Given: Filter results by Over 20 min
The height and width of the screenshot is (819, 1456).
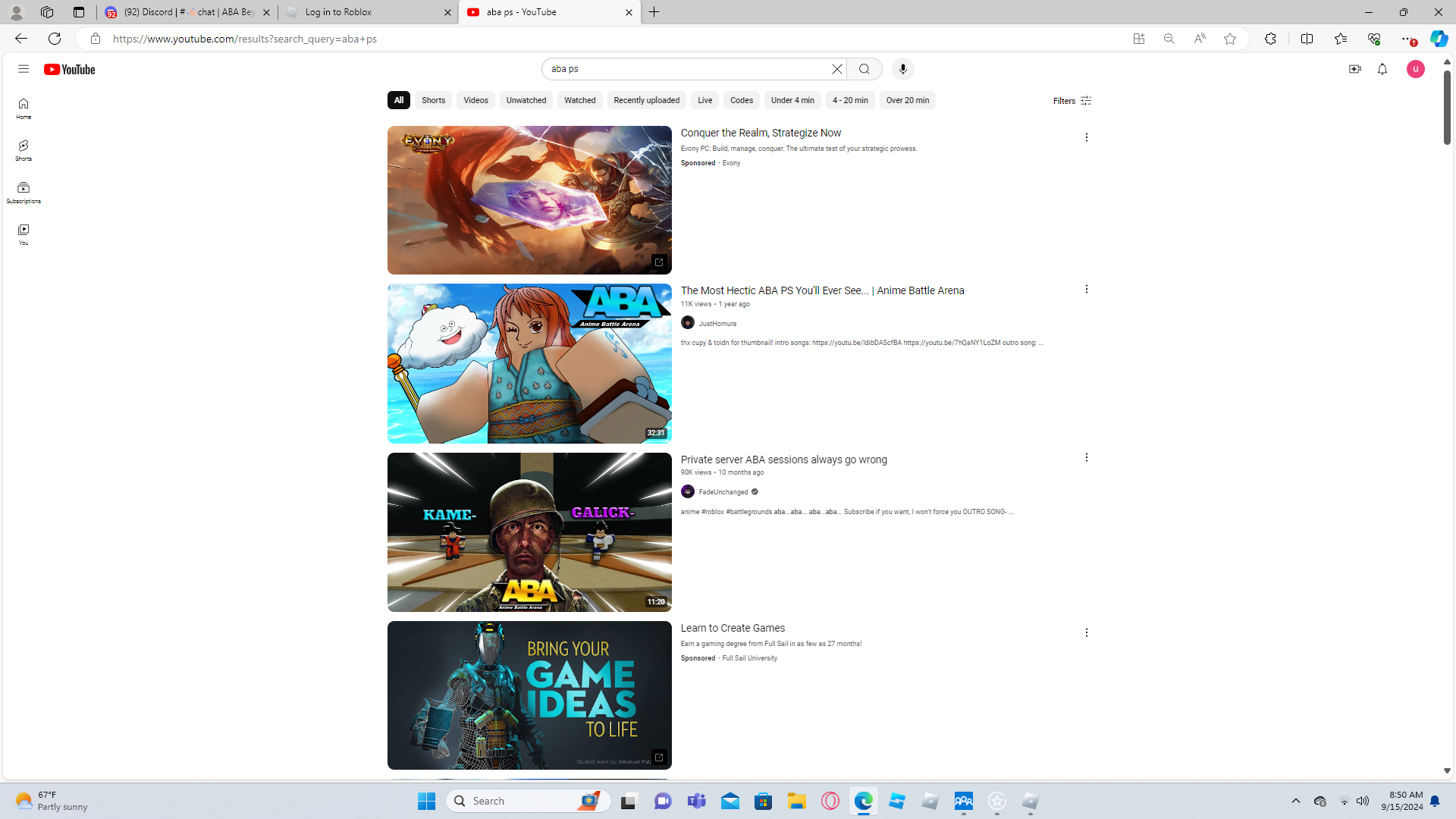Looking at the screenshot, I should (x=908, y=100).
